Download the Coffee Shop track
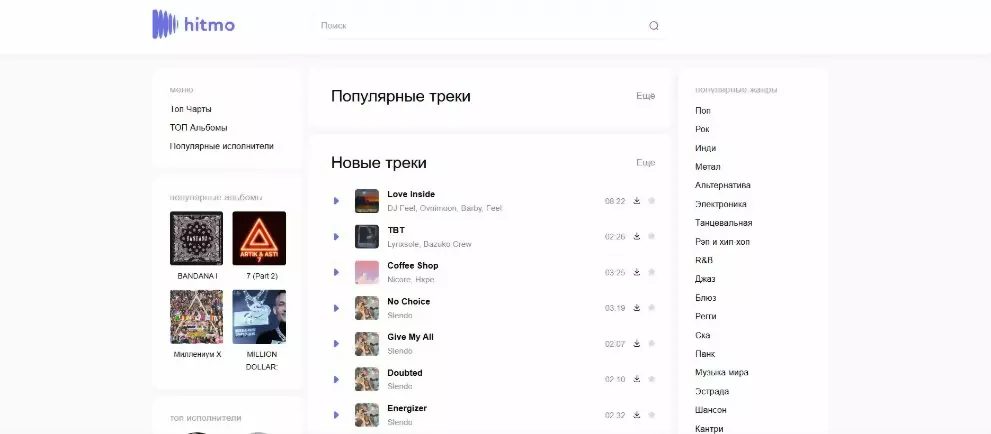Viewport: 991px width, 434px height. point(636,272)
